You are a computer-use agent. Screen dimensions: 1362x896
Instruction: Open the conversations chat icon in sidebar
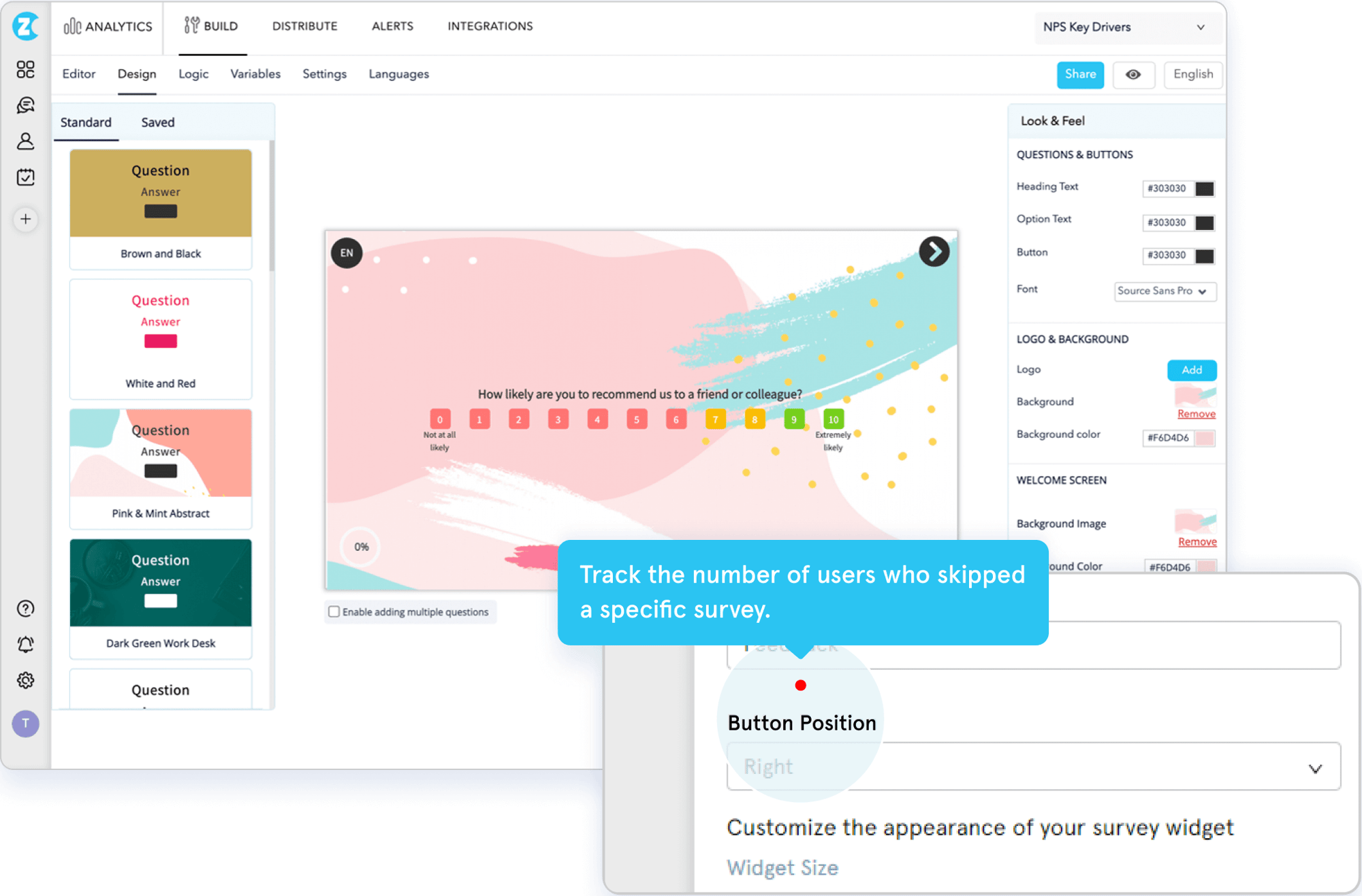tap(25, 106)
